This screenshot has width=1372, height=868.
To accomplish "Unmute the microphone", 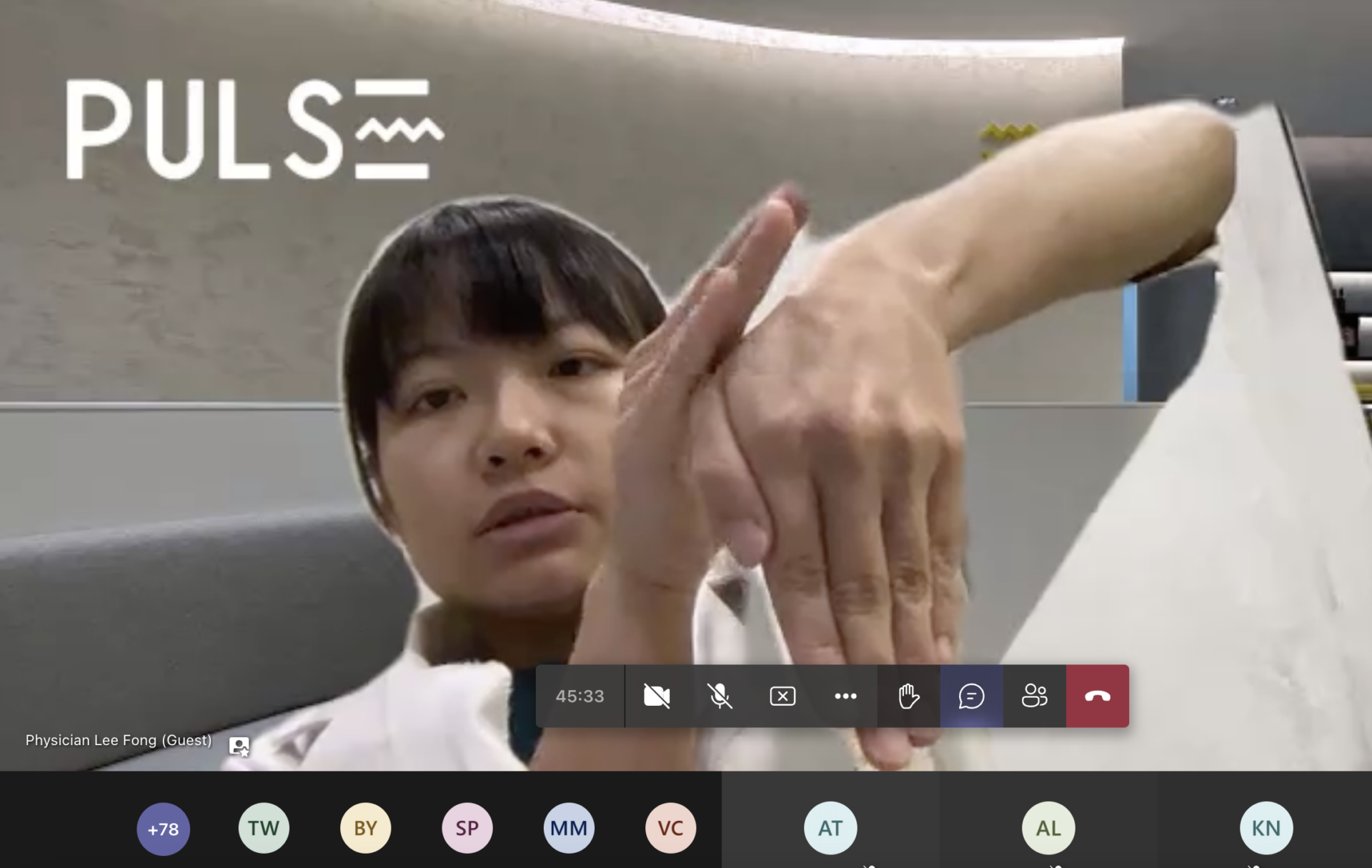I will click(720, 696).
